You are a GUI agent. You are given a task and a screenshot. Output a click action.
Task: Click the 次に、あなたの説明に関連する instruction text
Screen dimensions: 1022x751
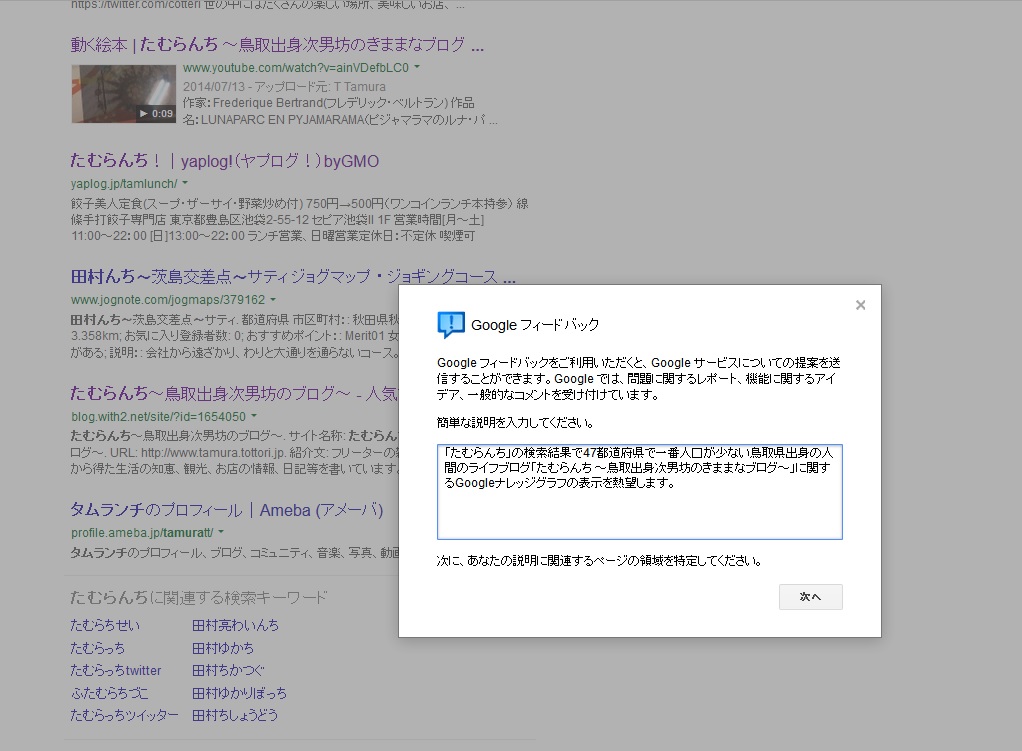[599, 561]
